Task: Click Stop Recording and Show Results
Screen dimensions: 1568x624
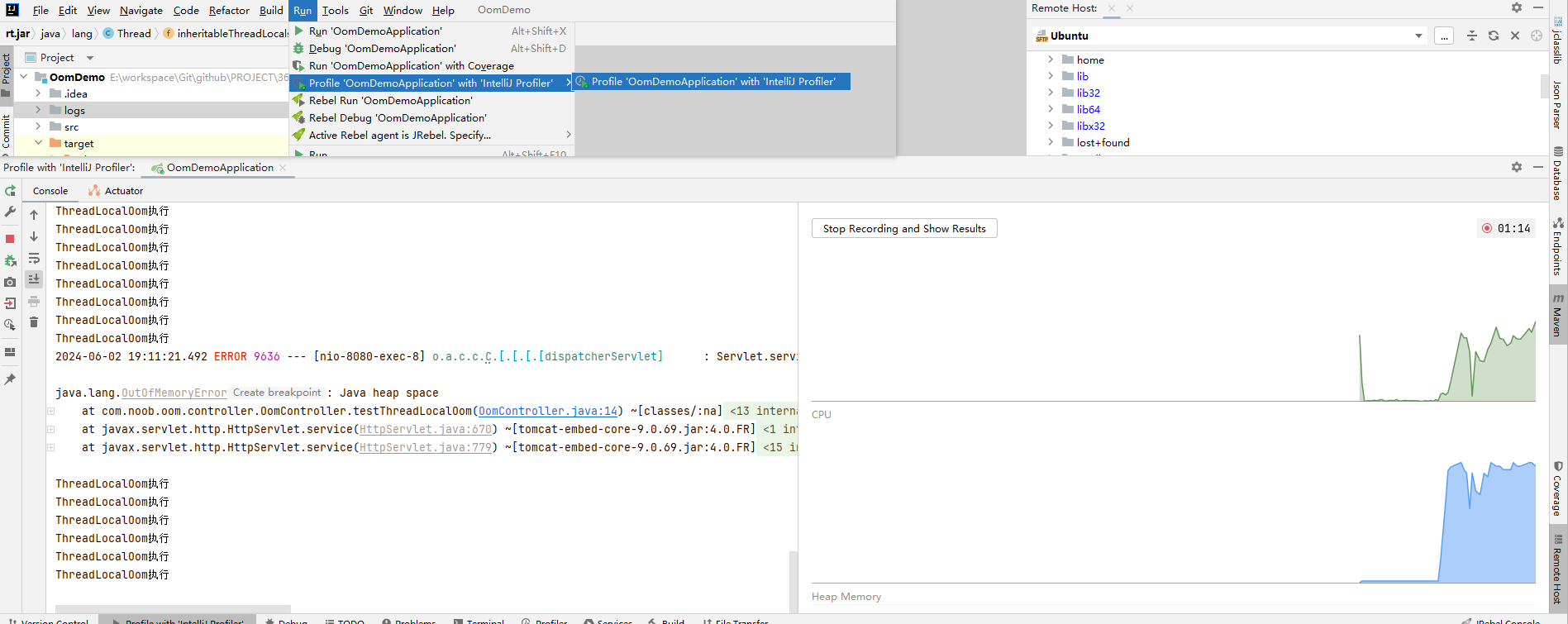Action: tap(904, 229)
